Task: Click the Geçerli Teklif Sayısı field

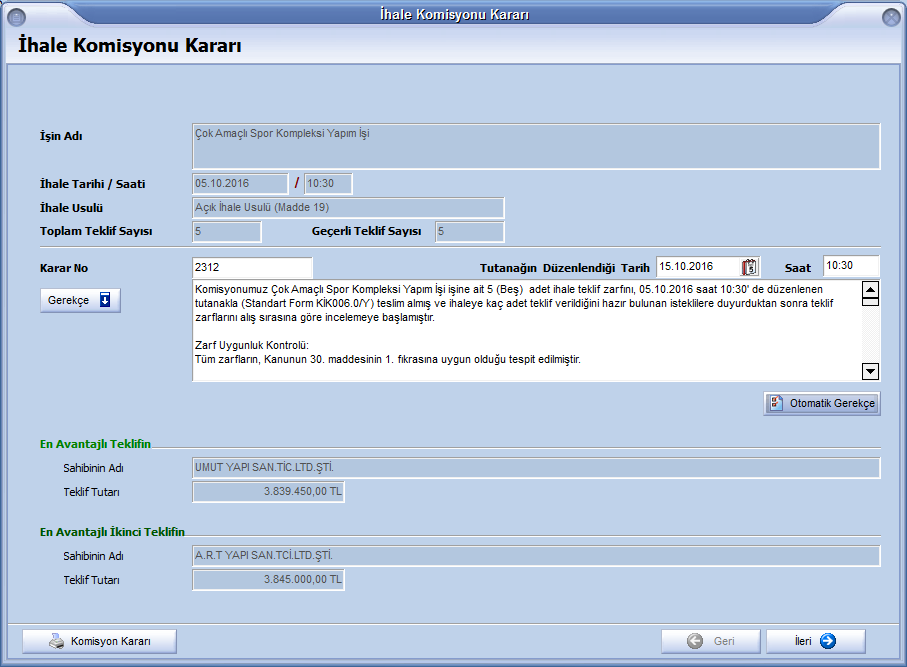Action: coord(468,232)
